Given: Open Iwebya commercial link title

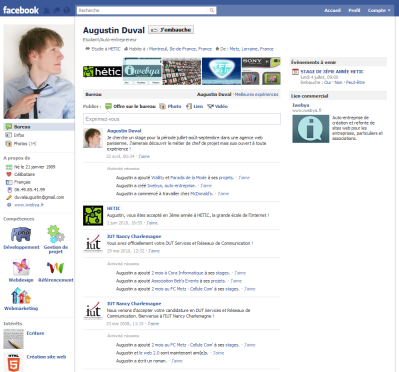Looking at the screenshot, I should pyautogui.click(x=301, y=105).
